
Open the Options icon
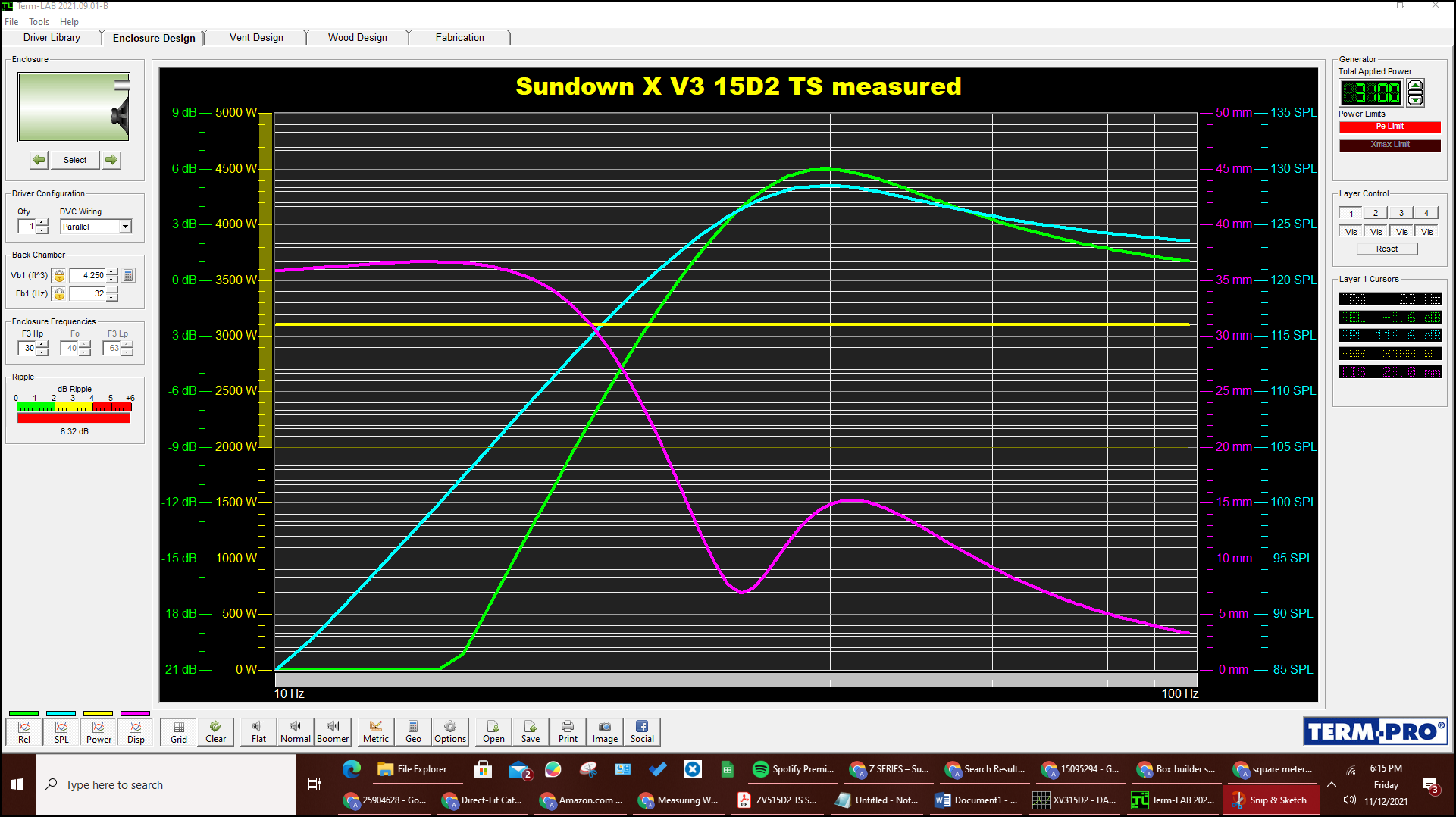click(x=449, y=731)
